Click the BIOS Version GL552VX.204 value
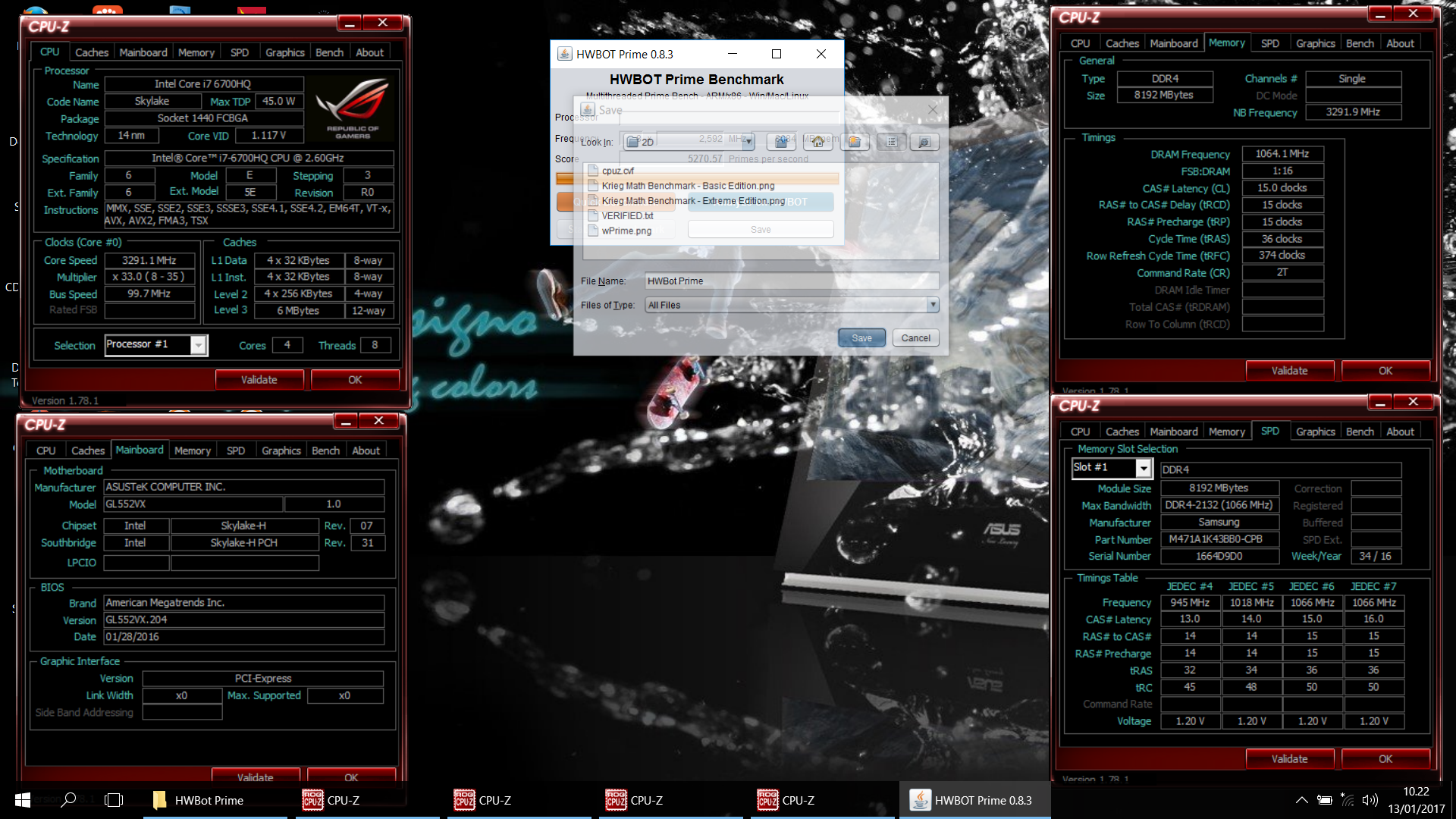The width and height of the screenshot is (1456, 819). coord(243,620)
